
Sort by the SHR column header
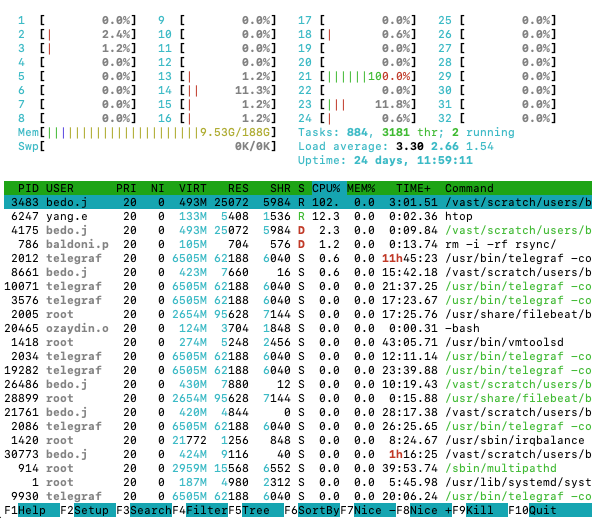click(280, 188)
